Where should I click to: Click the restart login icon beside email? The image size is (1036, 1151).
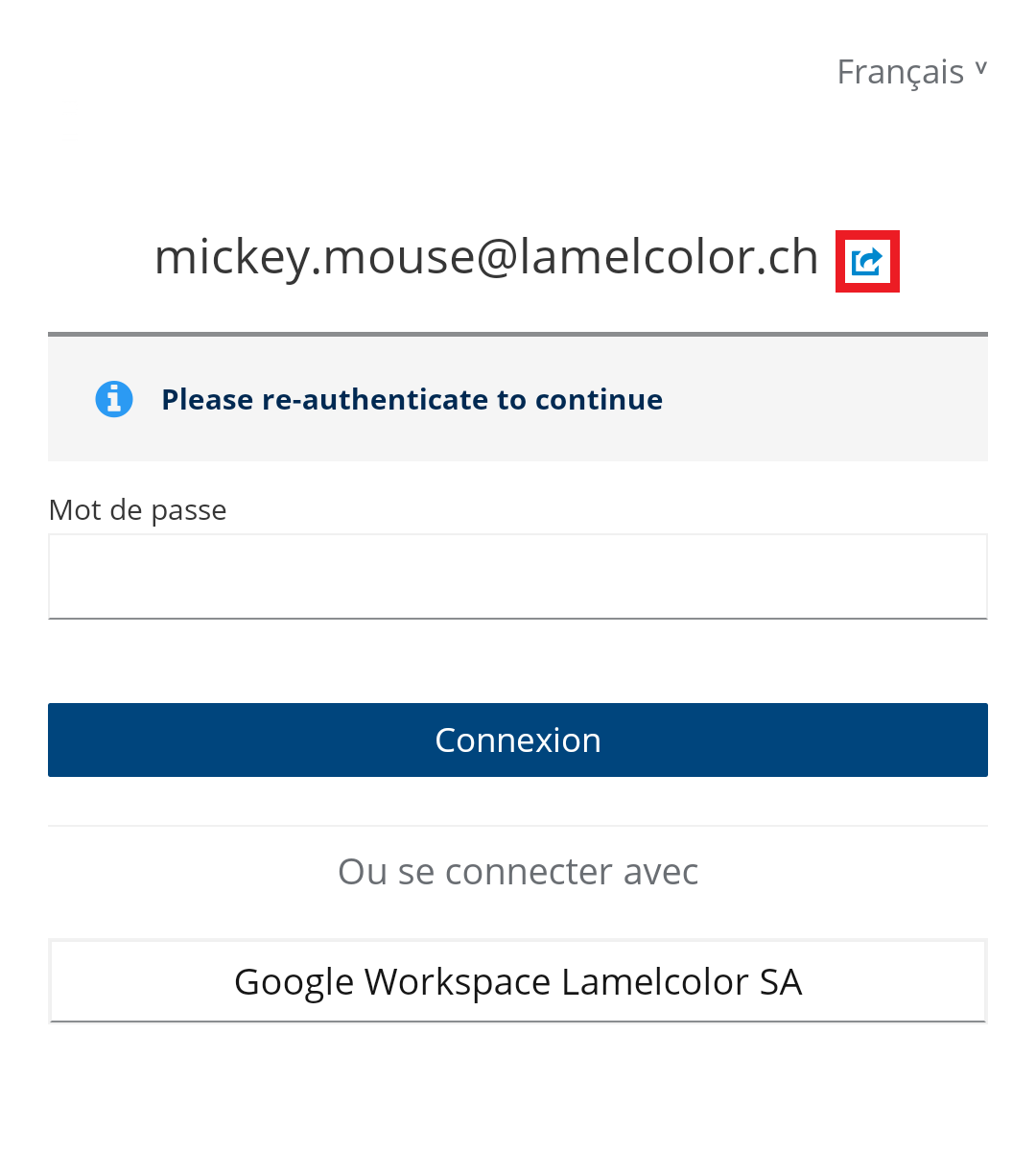[867, 261]
